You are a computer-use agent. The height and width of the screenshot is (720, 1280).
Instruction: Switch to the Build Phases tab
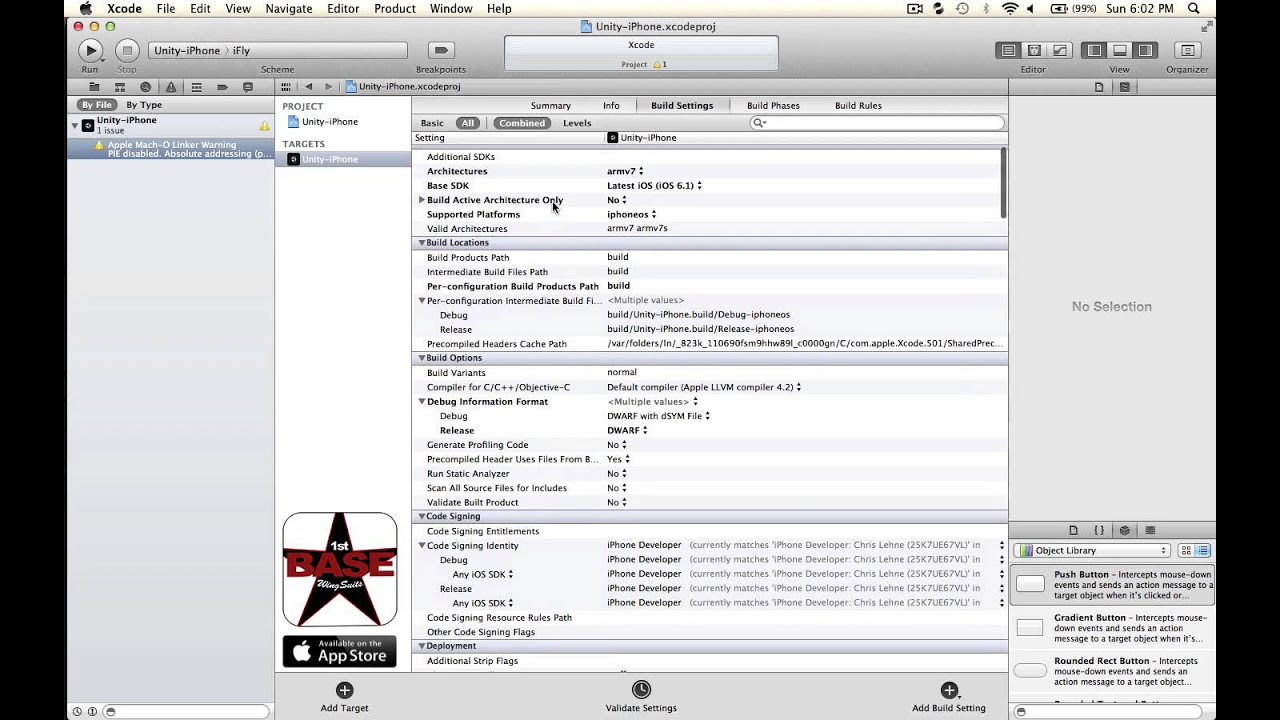click(773, 106)
